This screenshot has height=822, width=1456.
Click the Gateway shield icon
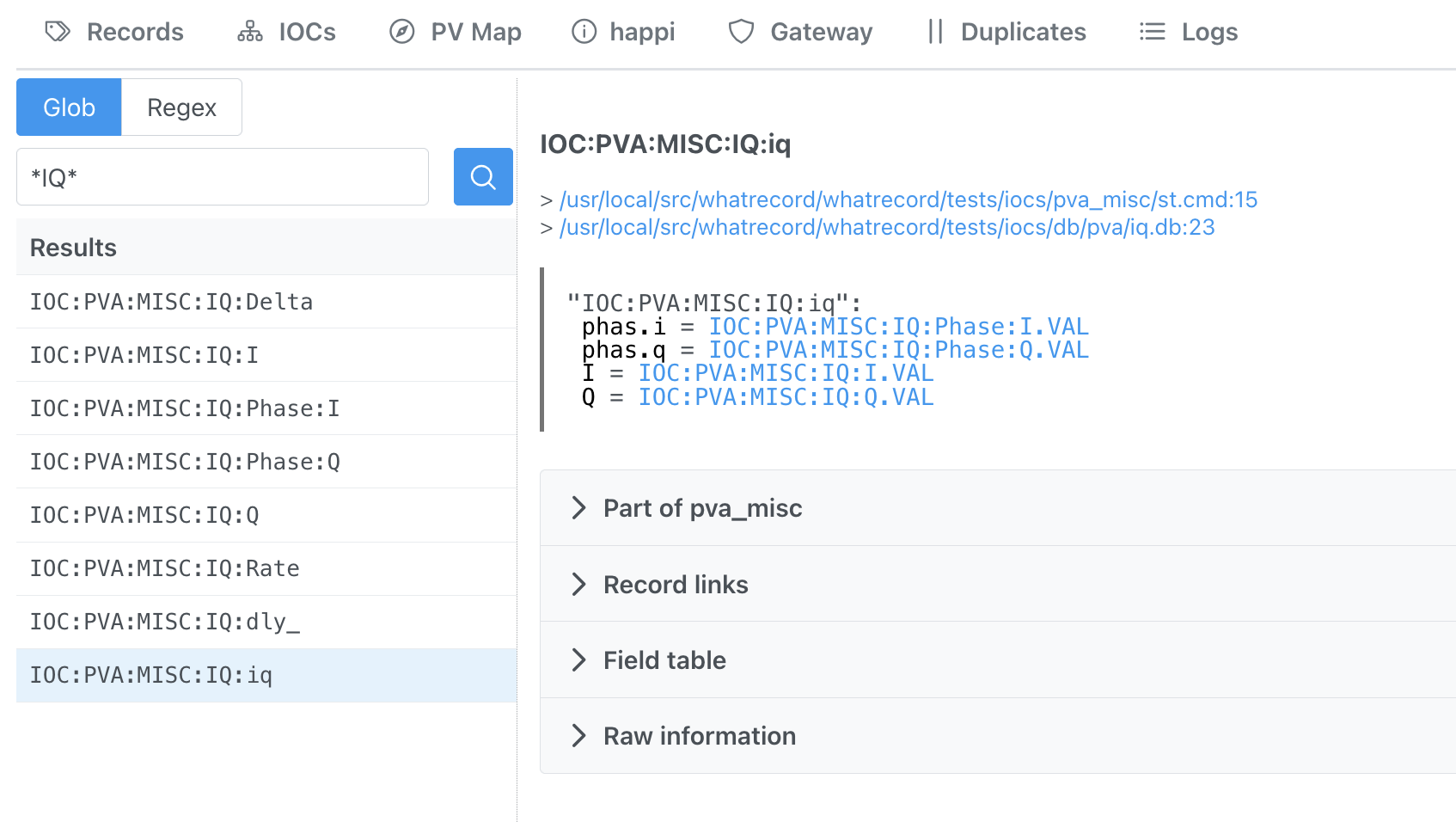click(x=741, y=32)
